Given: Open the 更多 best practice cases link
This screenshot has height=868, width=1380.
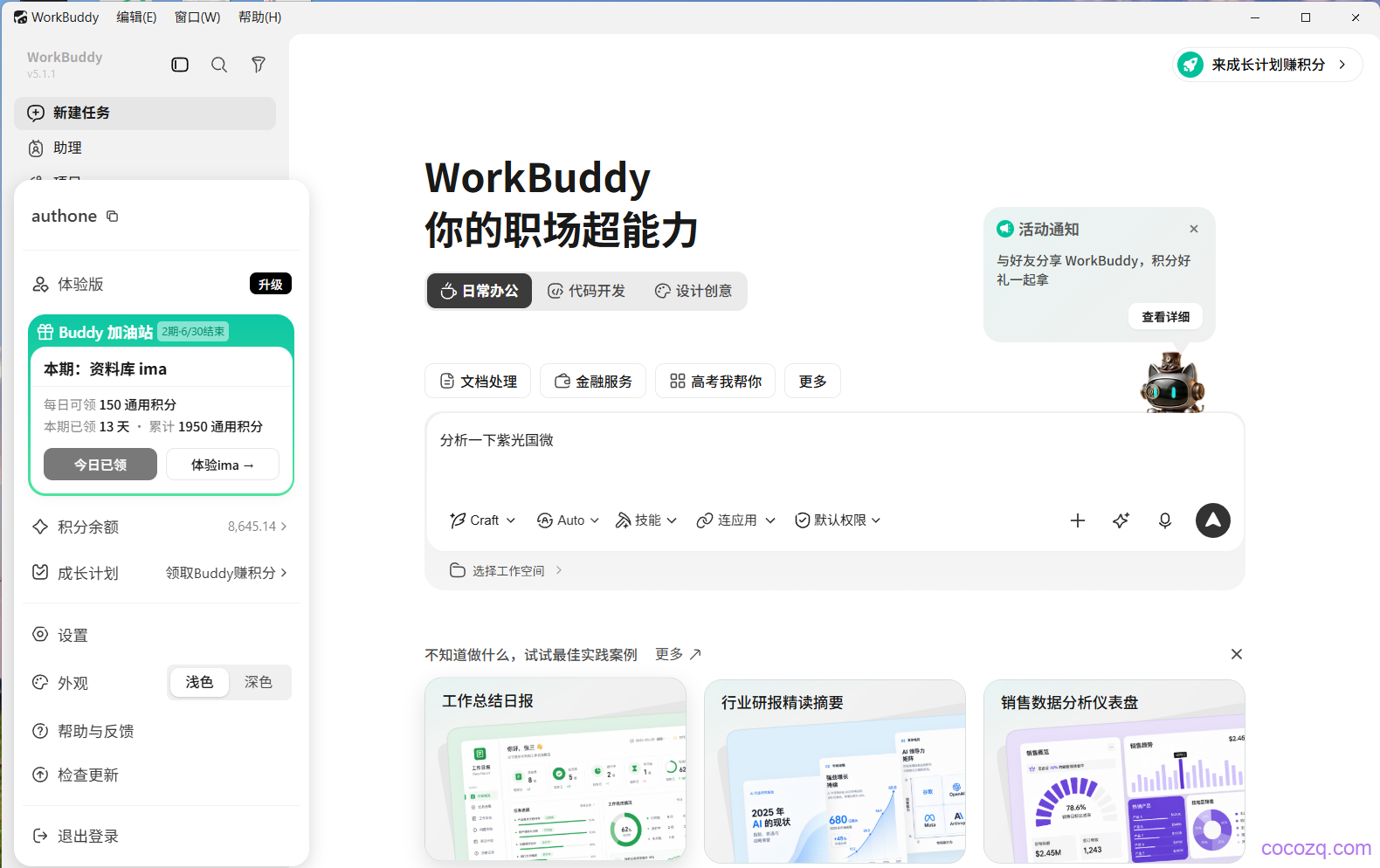Looking at the screenshot, I should pyautogui.click(x=679, y=654).
